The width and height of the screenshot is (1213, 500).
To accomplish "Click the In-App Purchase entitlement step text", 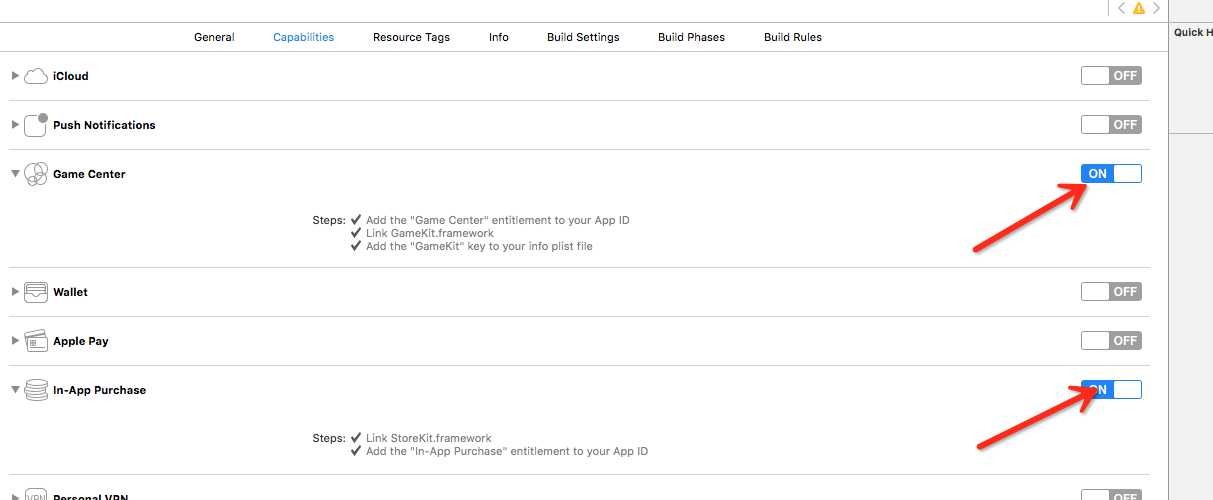I will click(507, 451).
